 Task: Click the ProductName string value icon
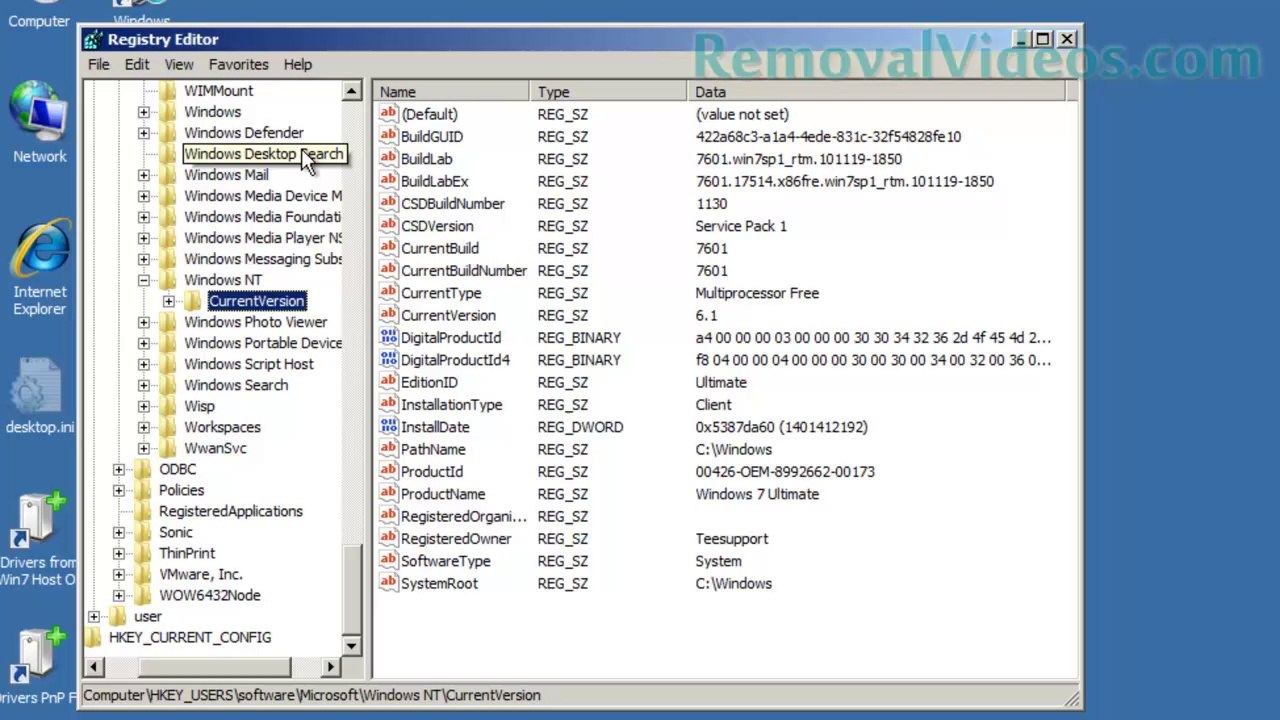click(x=388, y=493)
